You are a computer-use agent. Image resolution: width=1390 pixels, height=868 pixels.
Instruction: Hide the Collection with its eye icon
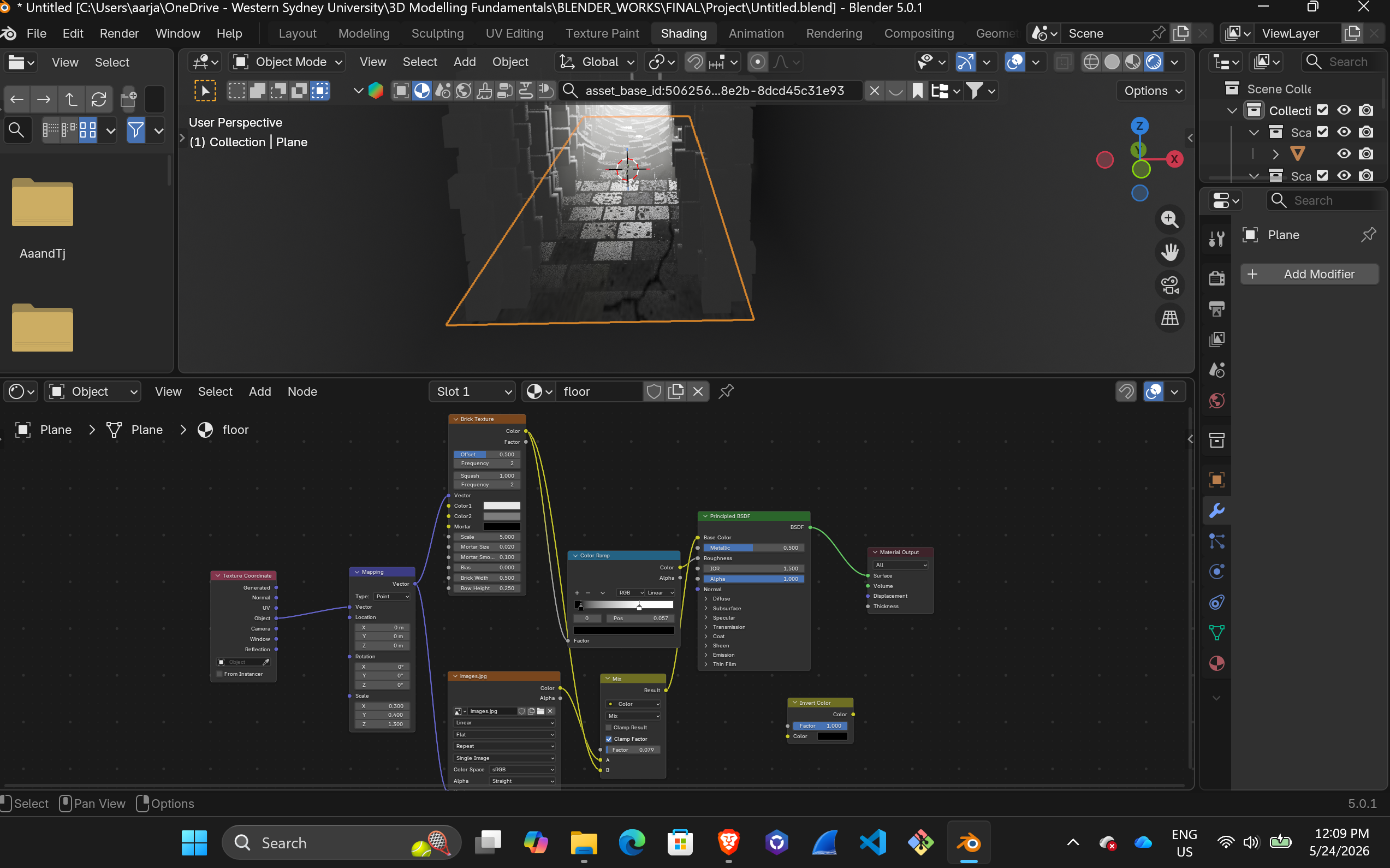(1344, 110)
